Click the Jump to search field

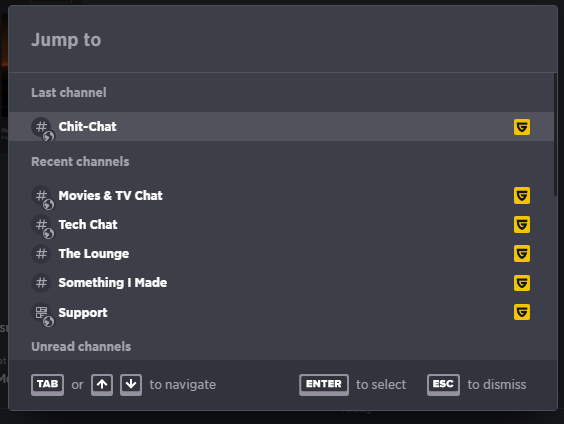click(283, 40)
